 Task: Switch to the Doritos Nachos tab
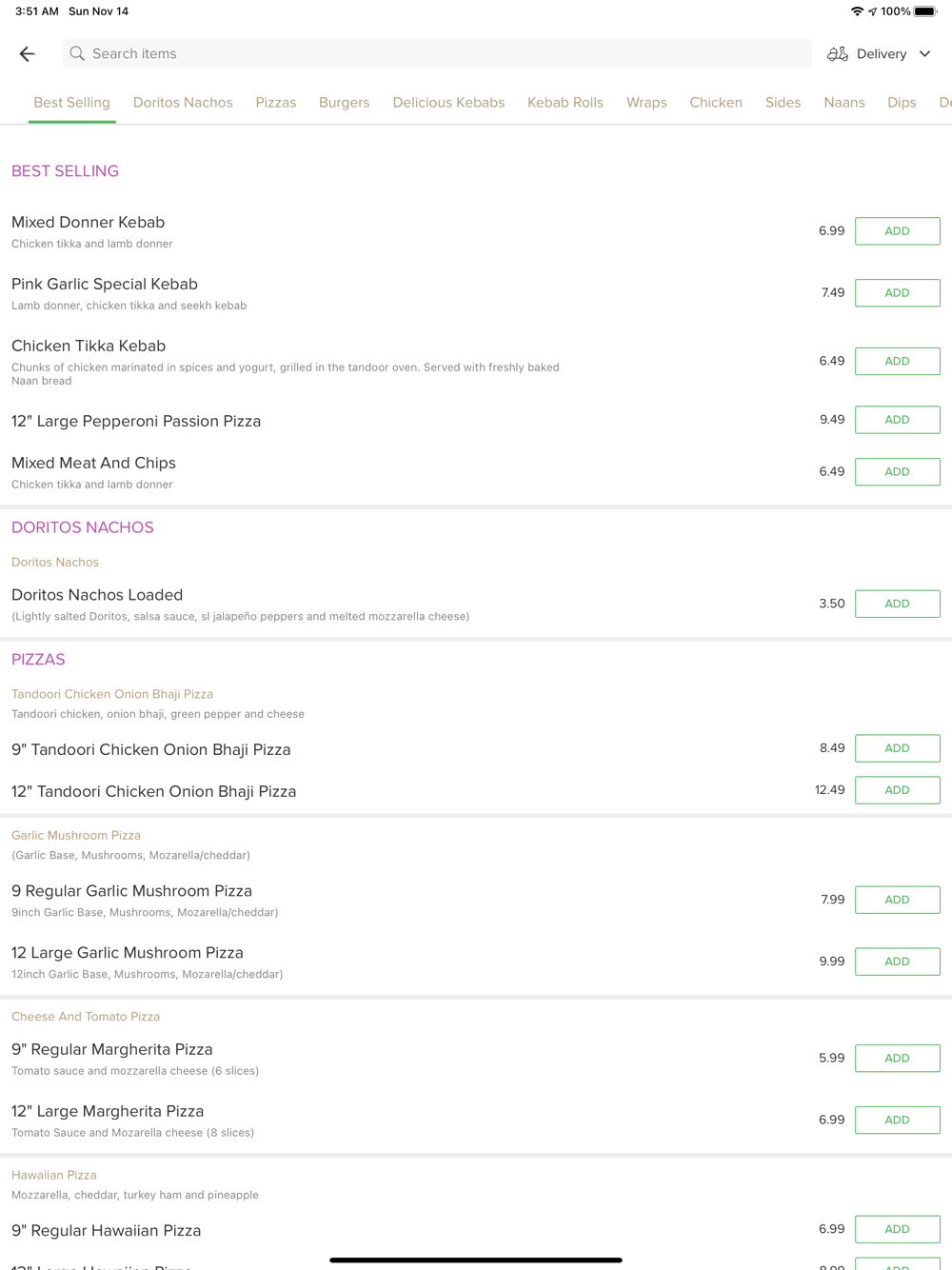pos(183,103)
